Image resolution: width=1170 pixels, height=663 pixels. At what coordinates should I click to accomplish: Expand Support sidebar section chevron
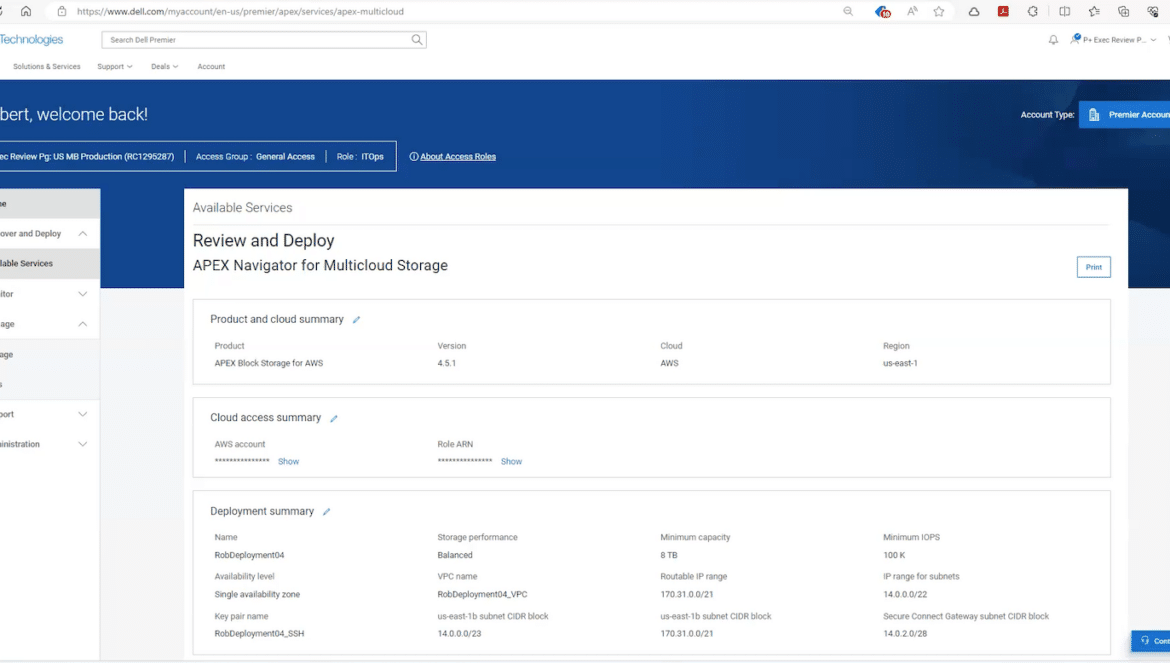83,414
